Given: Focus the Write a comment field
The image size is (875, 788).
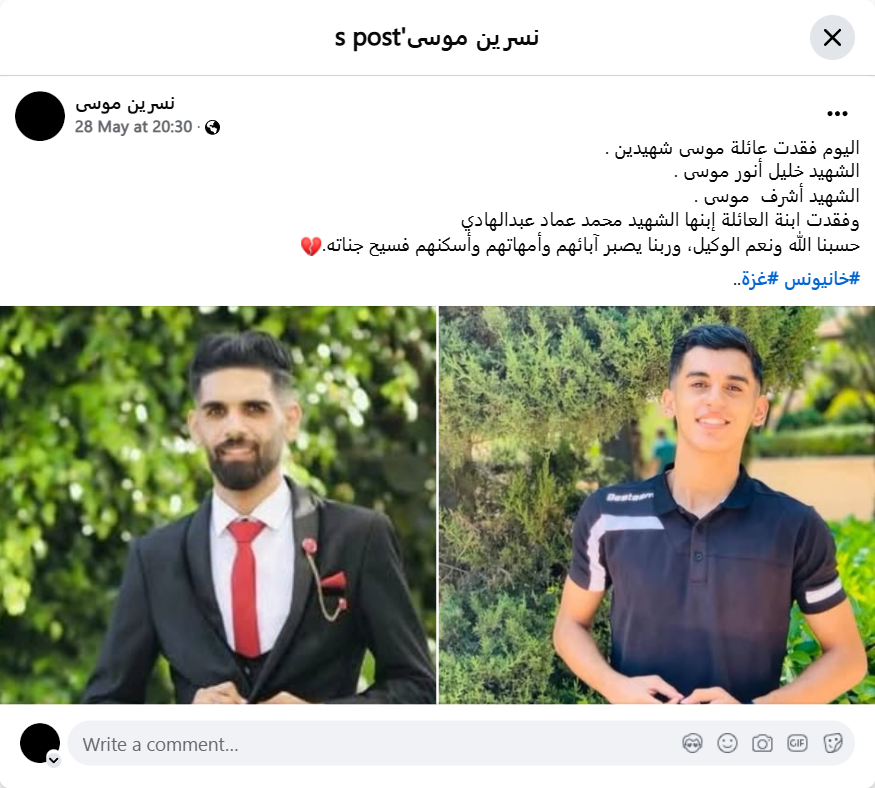Looking at the screenshot, I should 461,743.
